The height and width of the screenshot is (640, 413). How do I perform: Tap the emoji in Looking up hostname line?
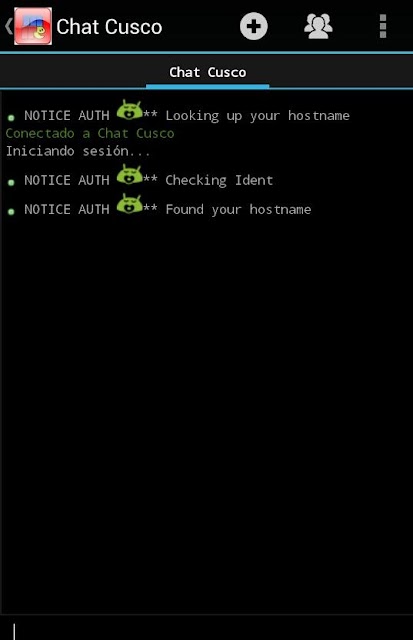129,110
